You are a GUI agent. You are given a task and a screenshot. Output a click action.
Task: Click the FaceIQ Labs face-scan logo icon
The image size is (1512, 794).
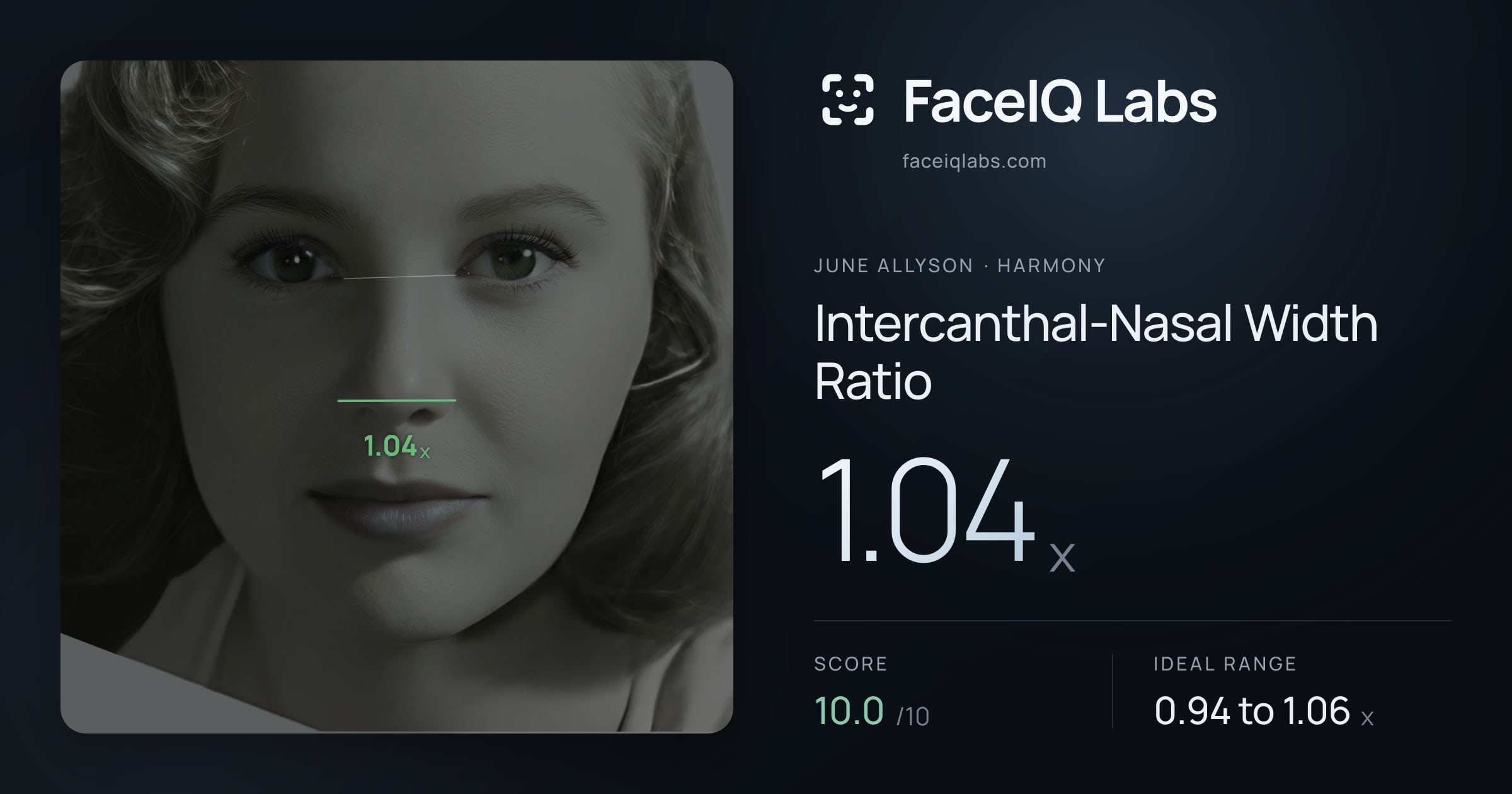click(847, 100)
